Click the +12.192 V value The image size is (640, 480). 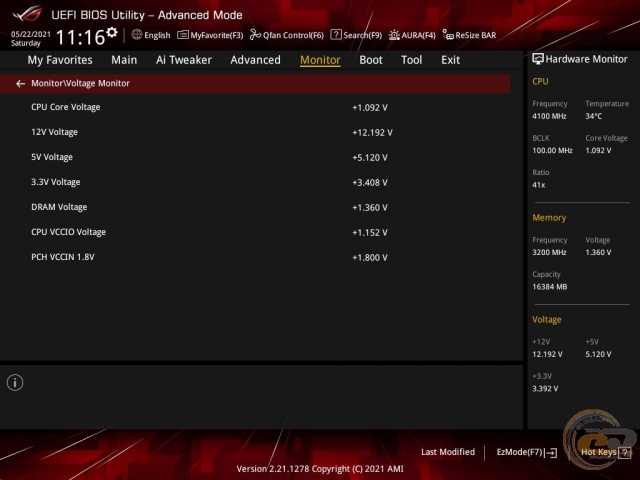coord(372,133)
